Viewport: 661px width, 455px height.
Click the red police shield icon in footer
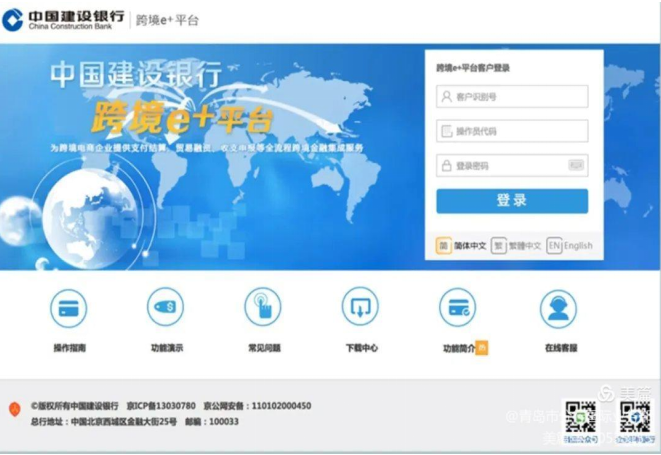click(x=15, y=409)
